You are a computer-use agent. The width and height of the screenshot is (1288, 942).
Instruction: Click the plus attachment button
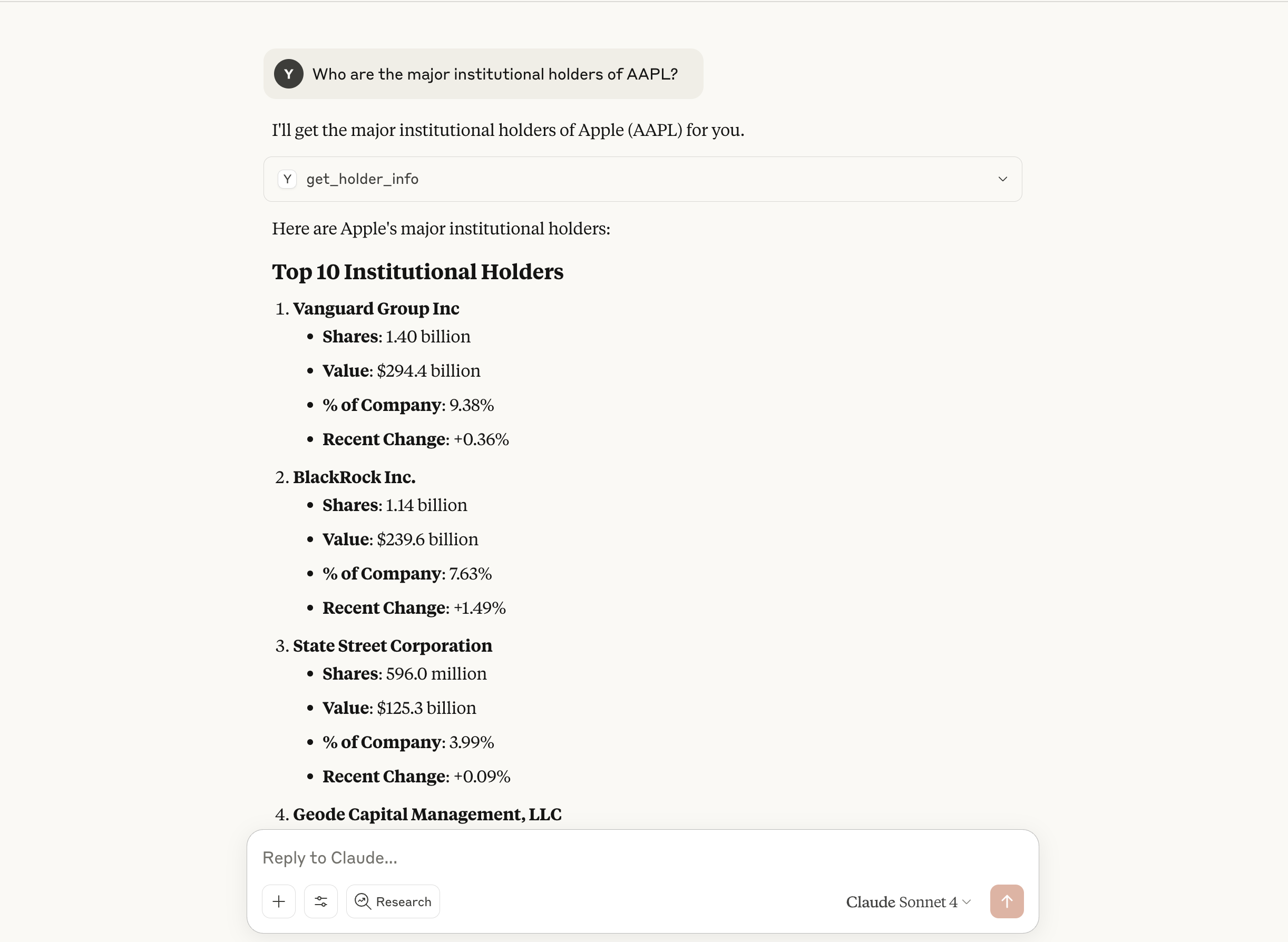pos(278,901)
